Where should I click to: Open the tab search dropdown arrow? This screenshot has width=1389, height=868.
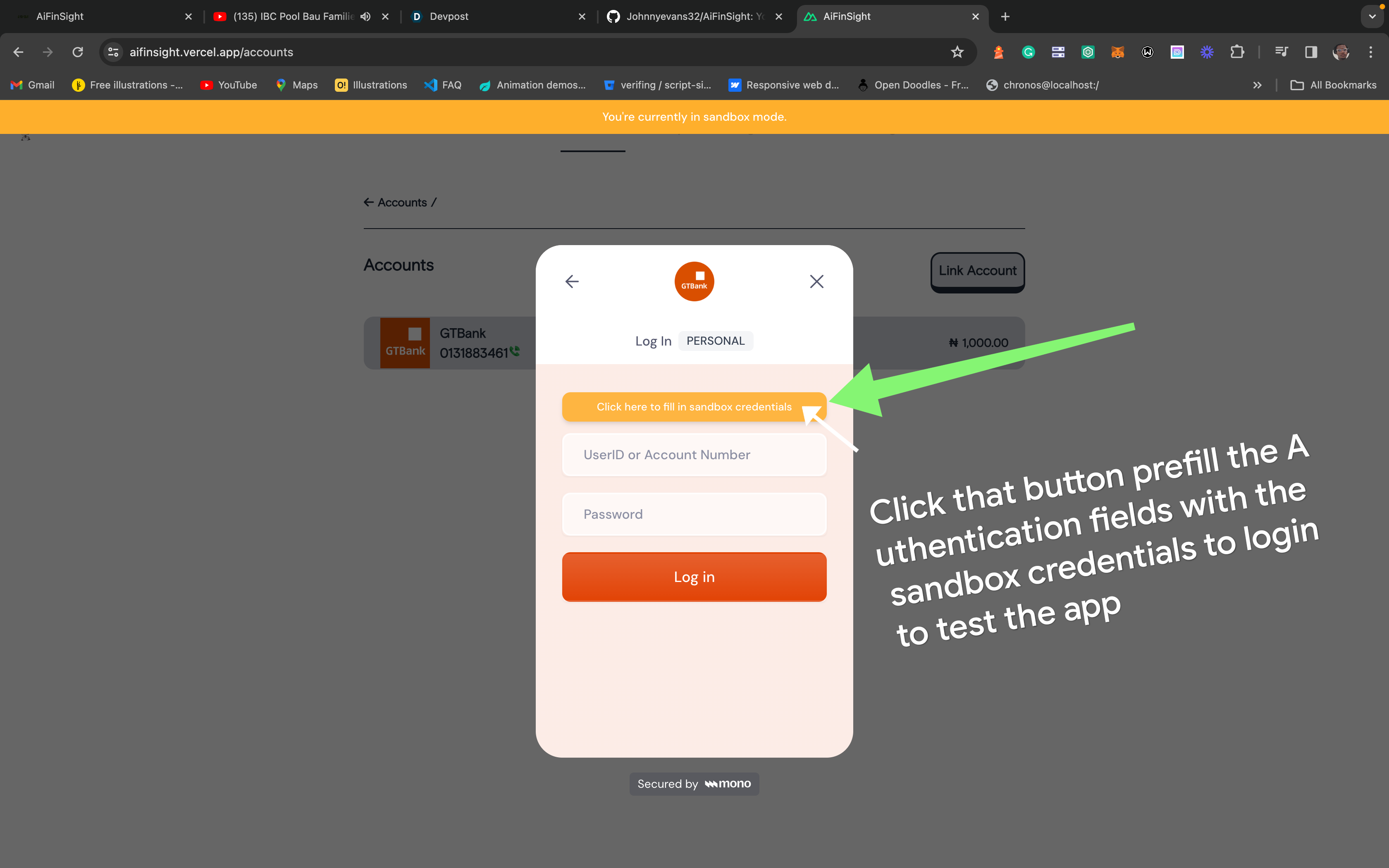coord(1372,17)
